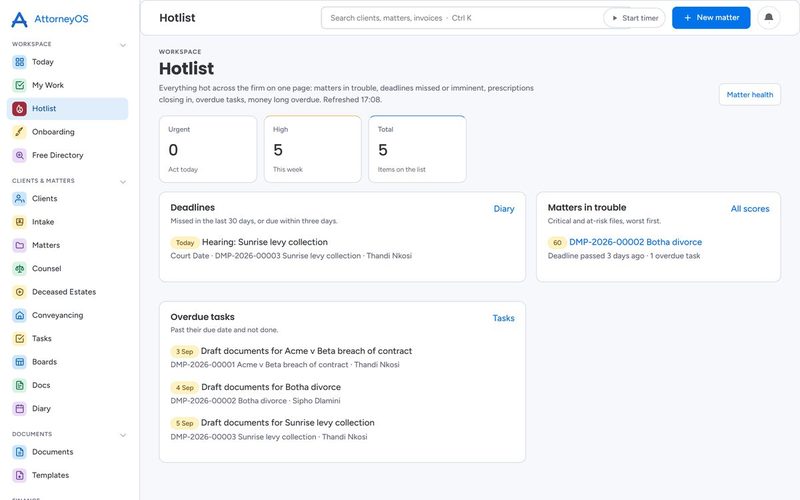Collapse the Documents section chevron

[123, 435]
